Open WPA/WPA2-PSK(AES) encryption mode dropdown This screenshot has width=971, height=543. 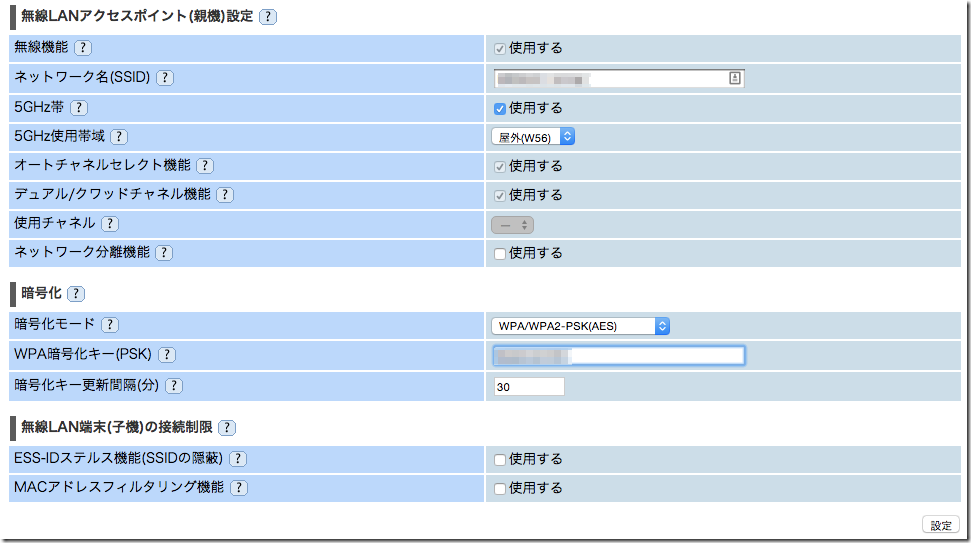pyautogui.click(x=580, y=325)
